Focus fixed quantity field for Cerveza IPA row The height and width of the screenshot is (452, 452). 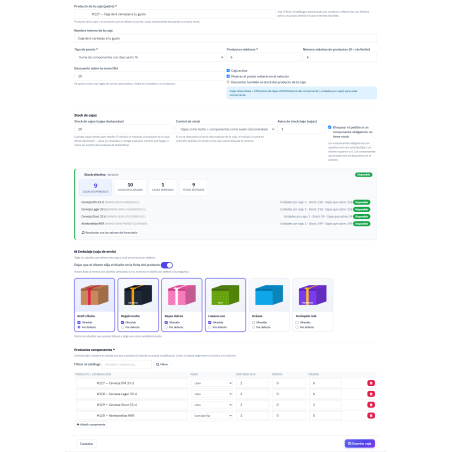click(x=252, y=383)
